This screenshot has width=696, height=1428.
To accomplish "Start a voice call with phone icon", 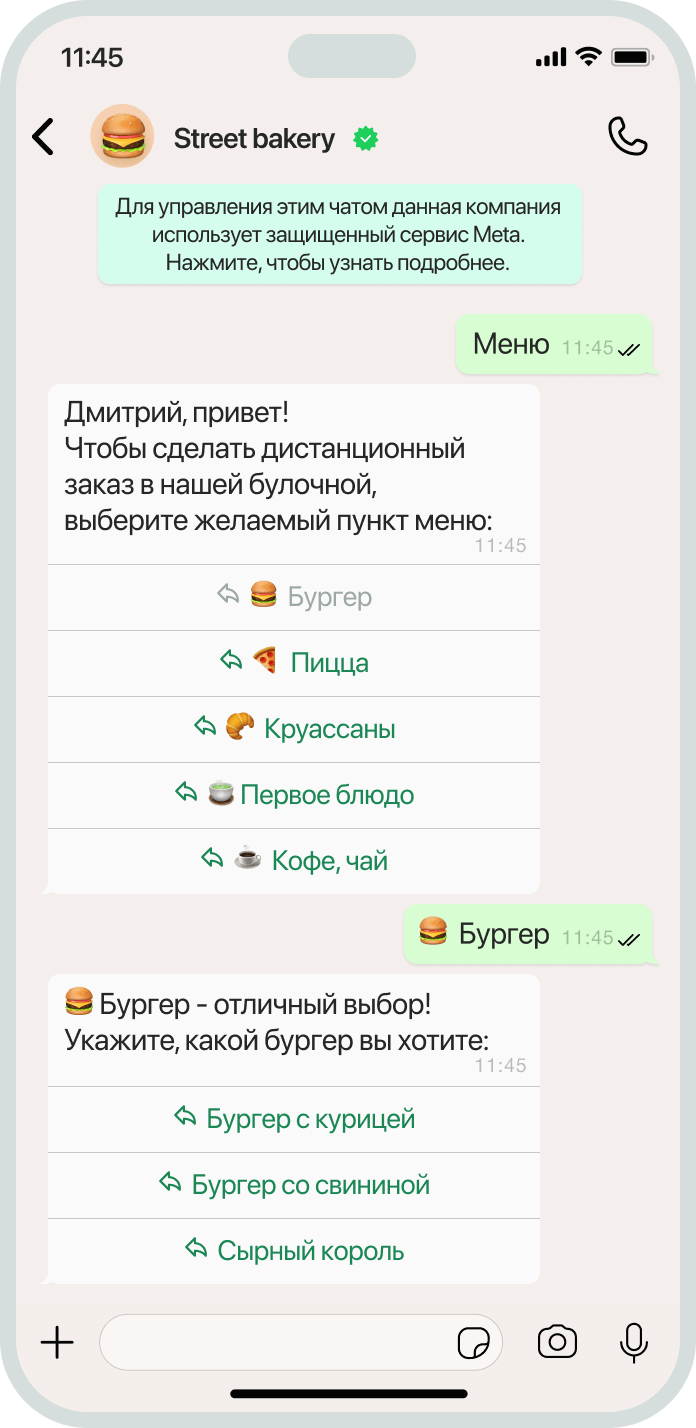I will 628,137.
